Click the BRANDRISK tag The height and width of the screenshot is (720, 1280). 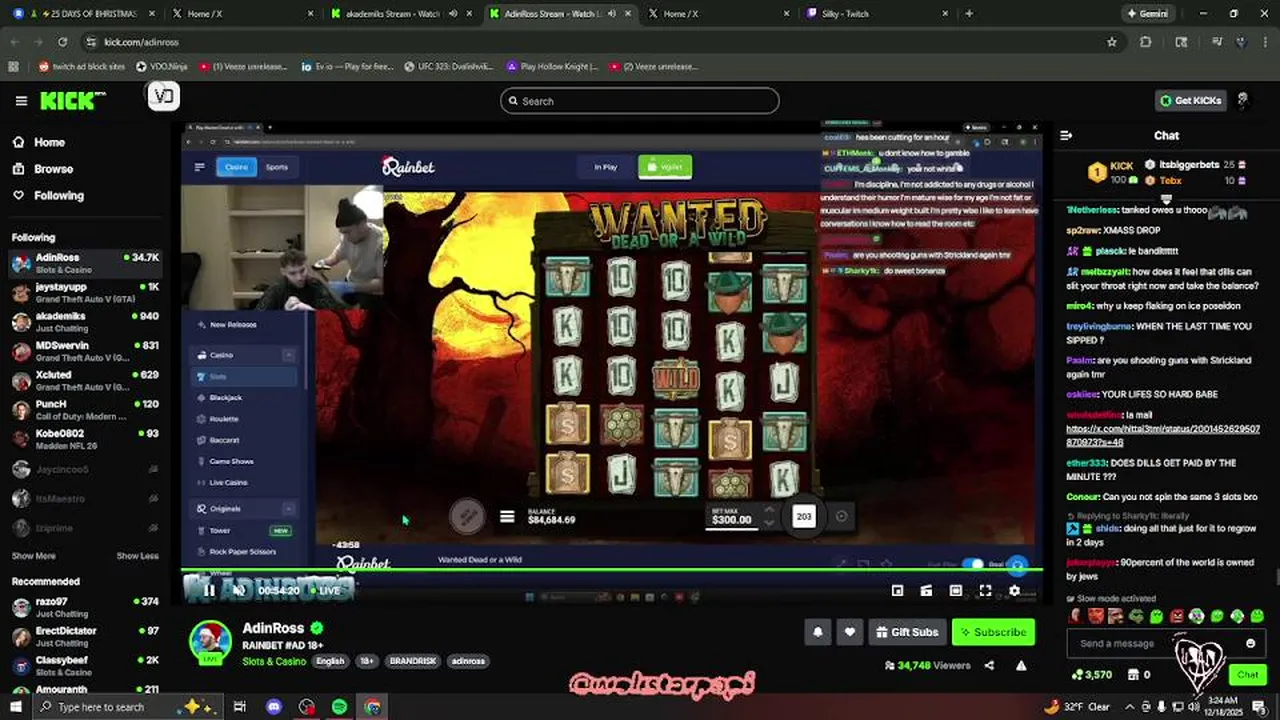pyautogui.click(x=412, y=661)
